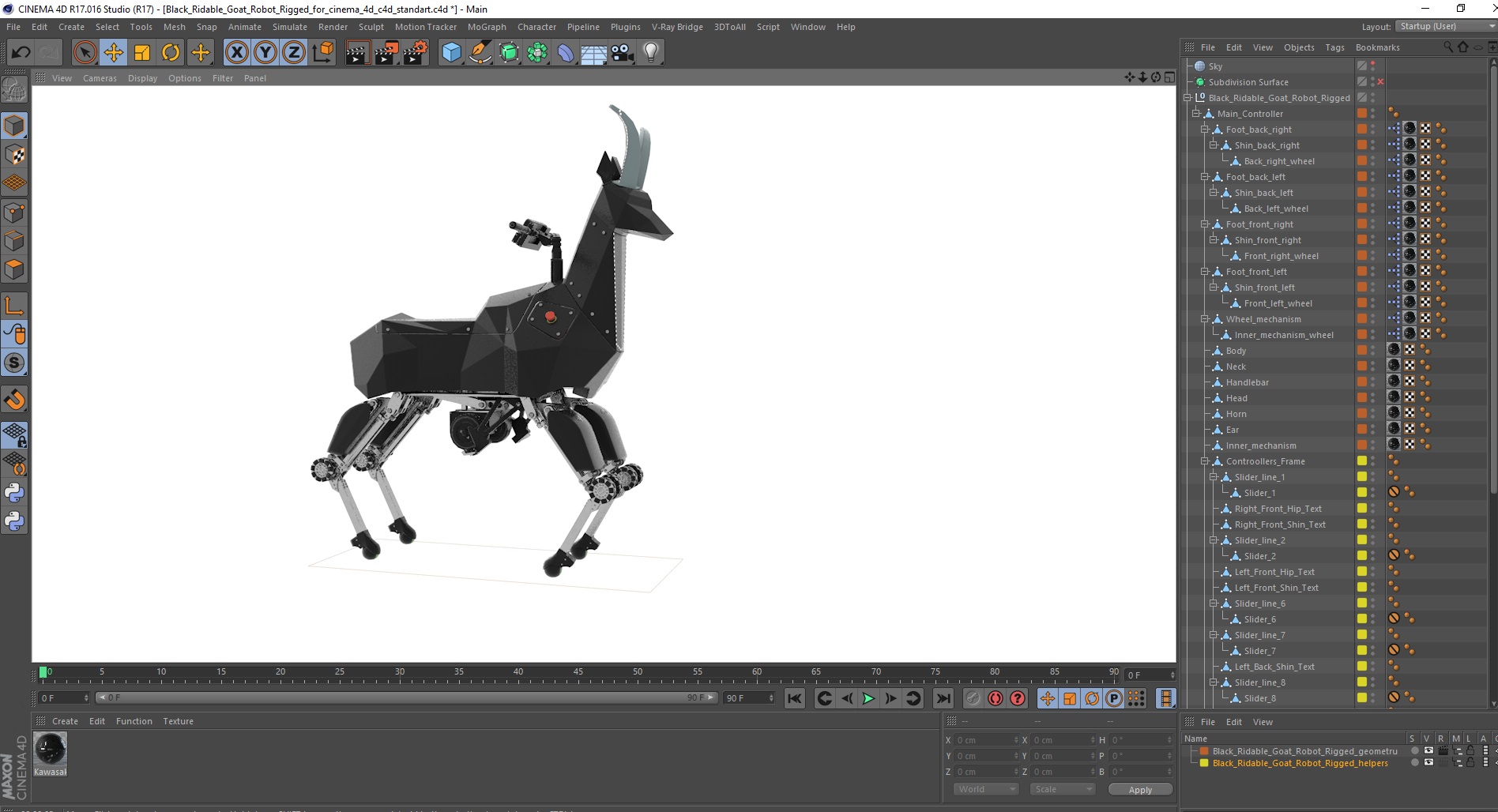Enable the magnet tweak icon
Screen dimensions: 1498x812
[14, 400]
